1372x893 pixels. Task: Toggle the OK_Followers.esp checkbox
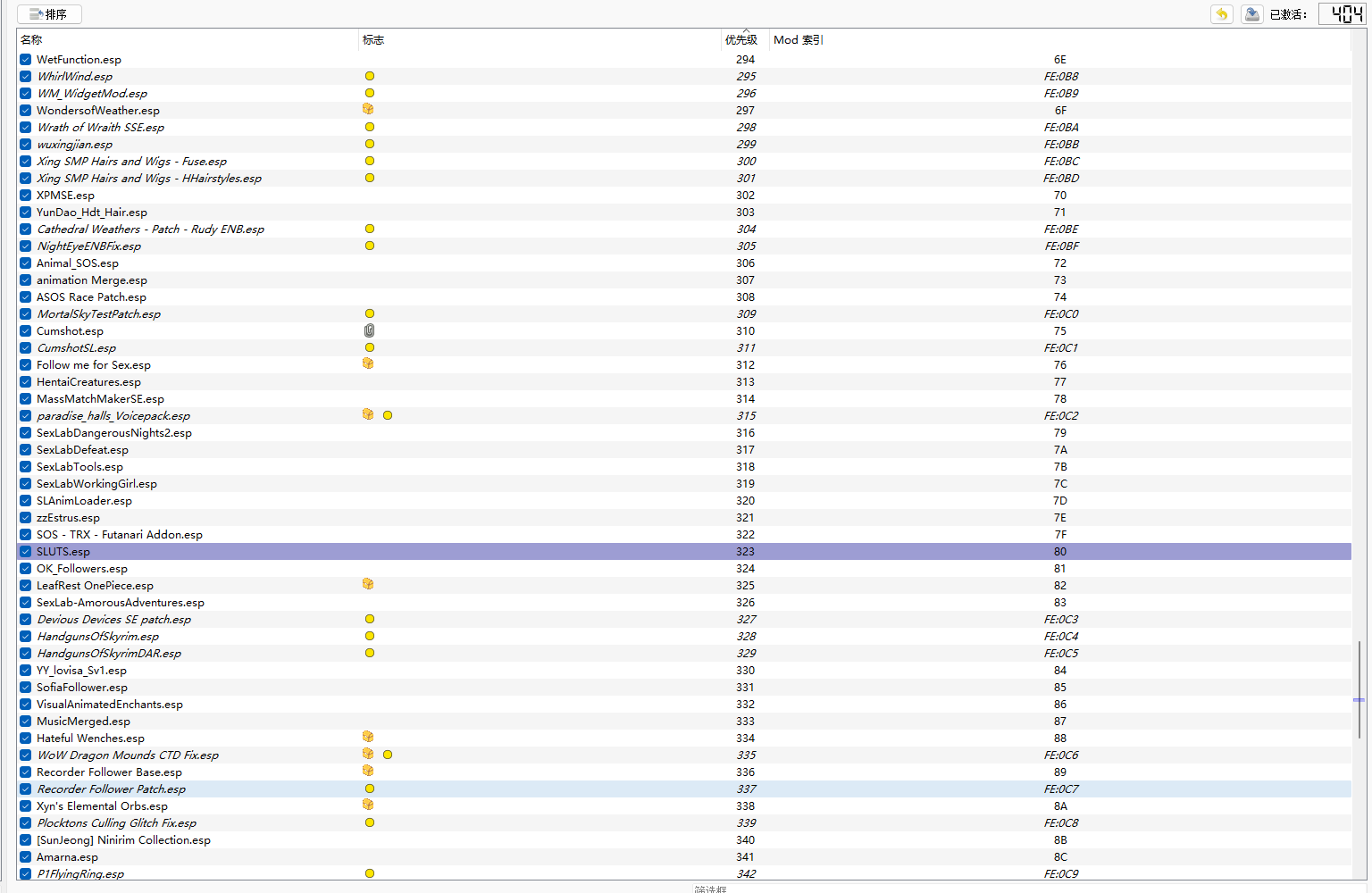[x=26, y=569]
